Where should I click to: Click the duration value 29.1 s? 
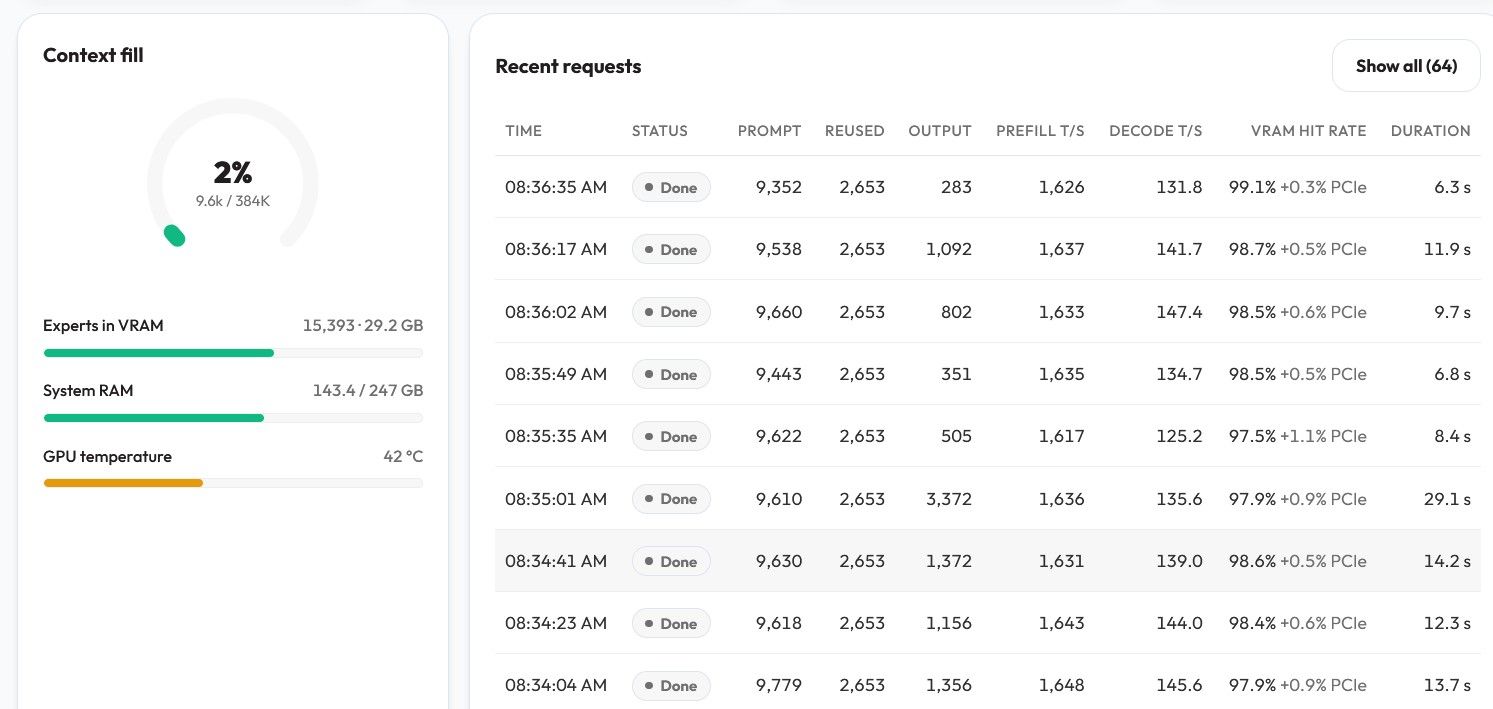pos(1447,498)
